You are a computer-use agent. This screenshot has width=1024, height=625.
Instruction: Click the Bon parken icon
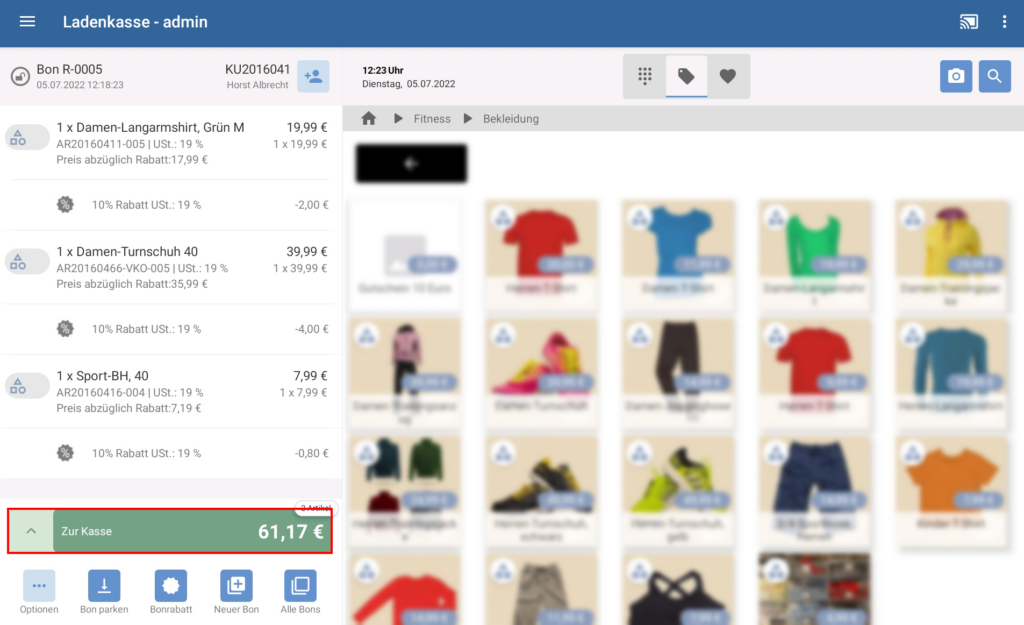(104, 586)
